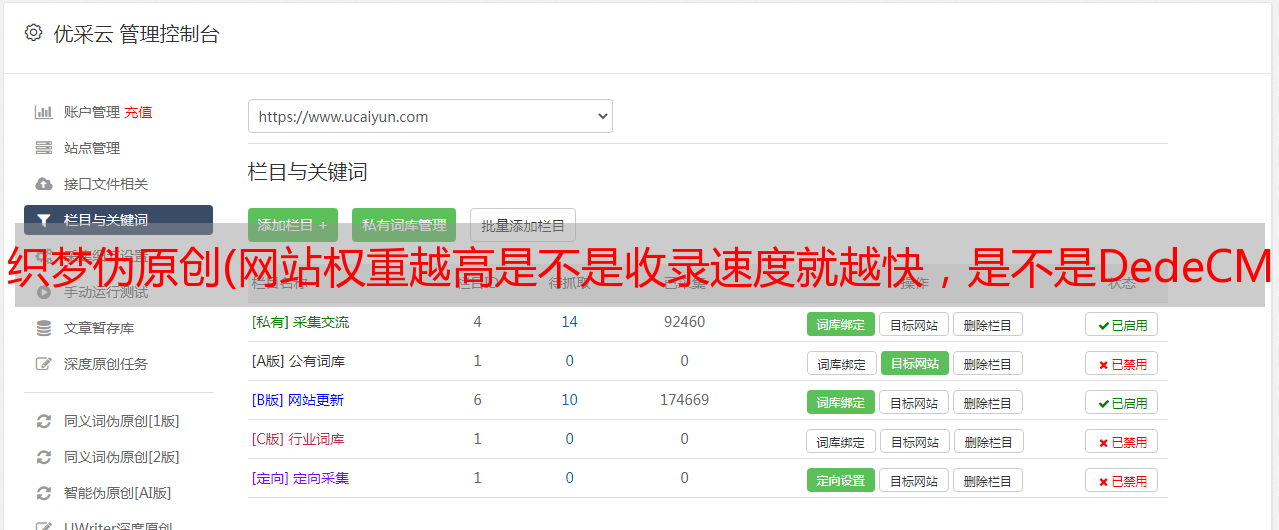Click the [定向] 定向采集 column name
The image size is (1279, 530).
coord(300,478)
